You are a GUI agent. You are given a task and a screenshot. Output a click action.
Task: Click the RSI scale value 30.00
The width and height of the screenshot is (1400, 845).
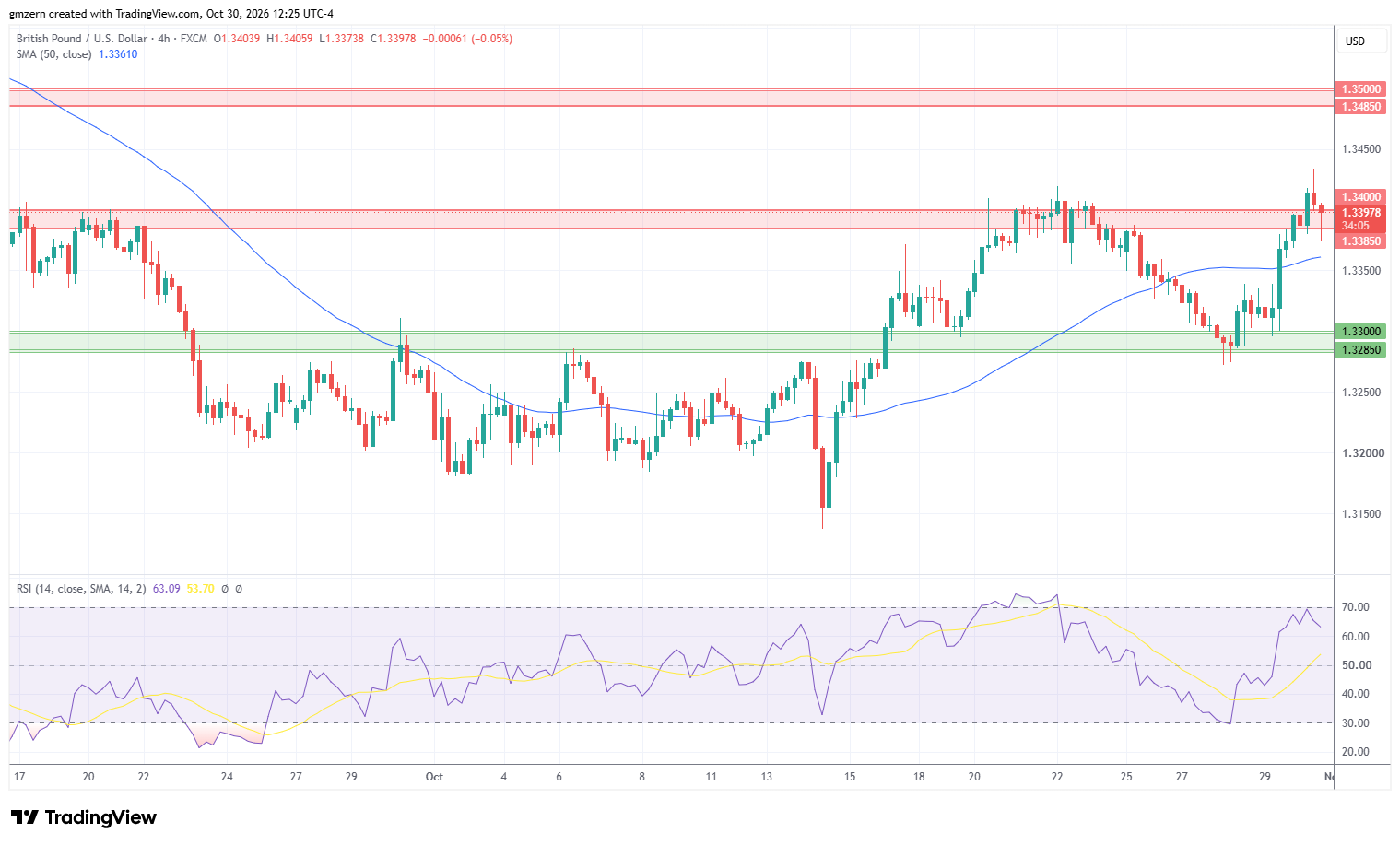(x=1355, y=723)
